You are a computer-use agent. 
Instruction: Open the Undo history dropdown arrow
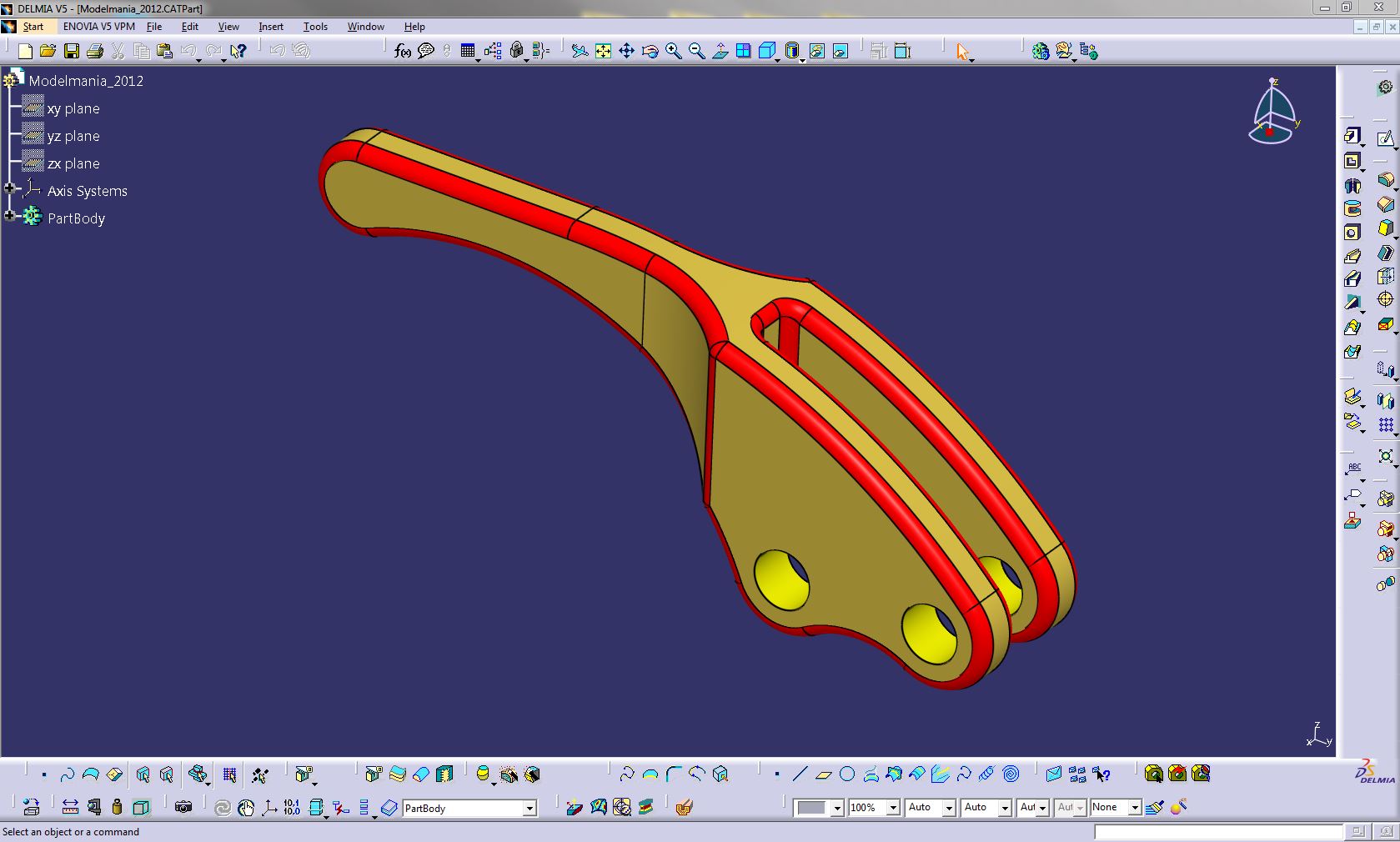pos(198,60)
